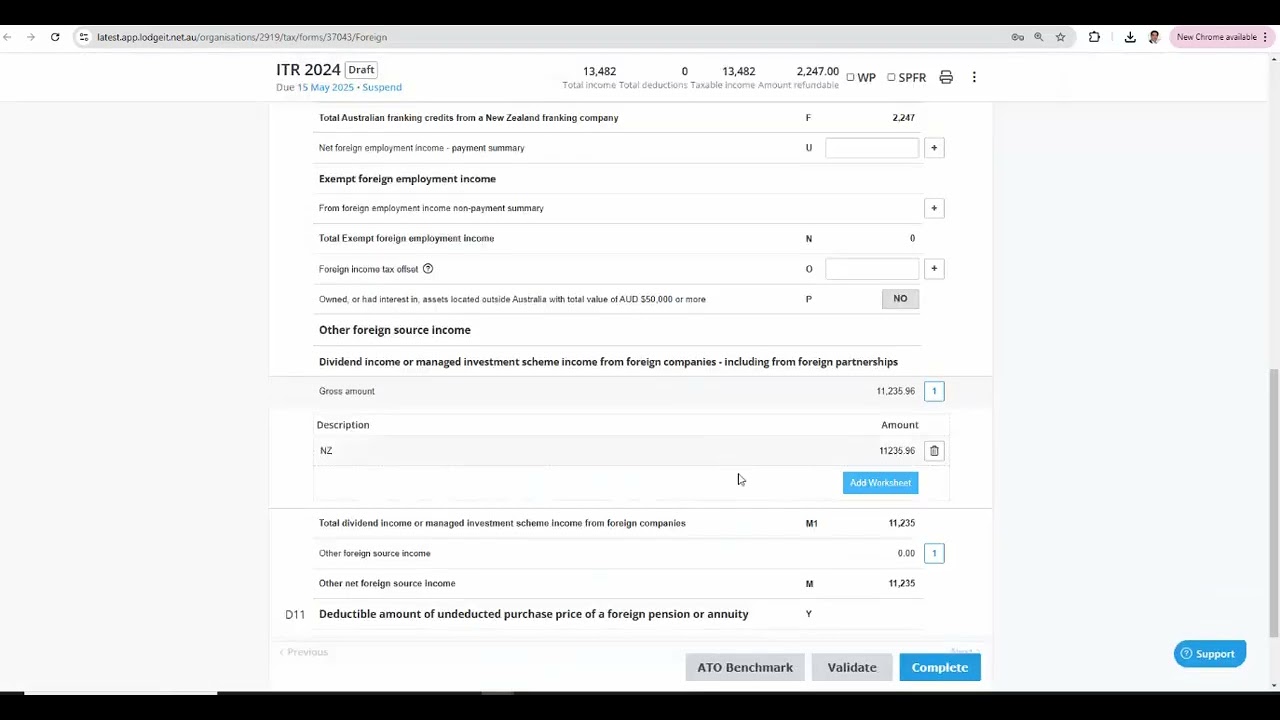Click the browser back arrow
This screenshot has width=1280, height=720.
pyautogui.click(x=7, y=37)
